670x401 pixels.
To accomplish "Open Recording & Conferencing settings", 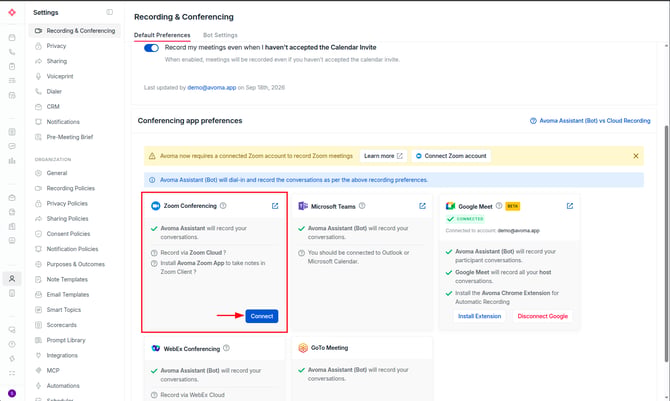I will tap(75, 31).
